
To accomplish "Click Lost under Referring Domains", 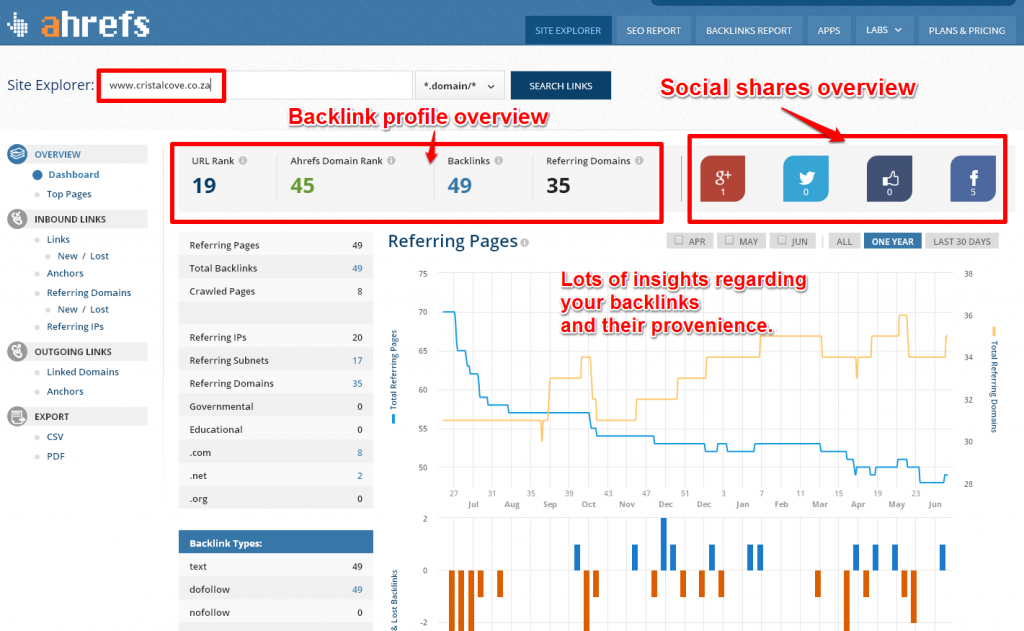I will (99, 310).
